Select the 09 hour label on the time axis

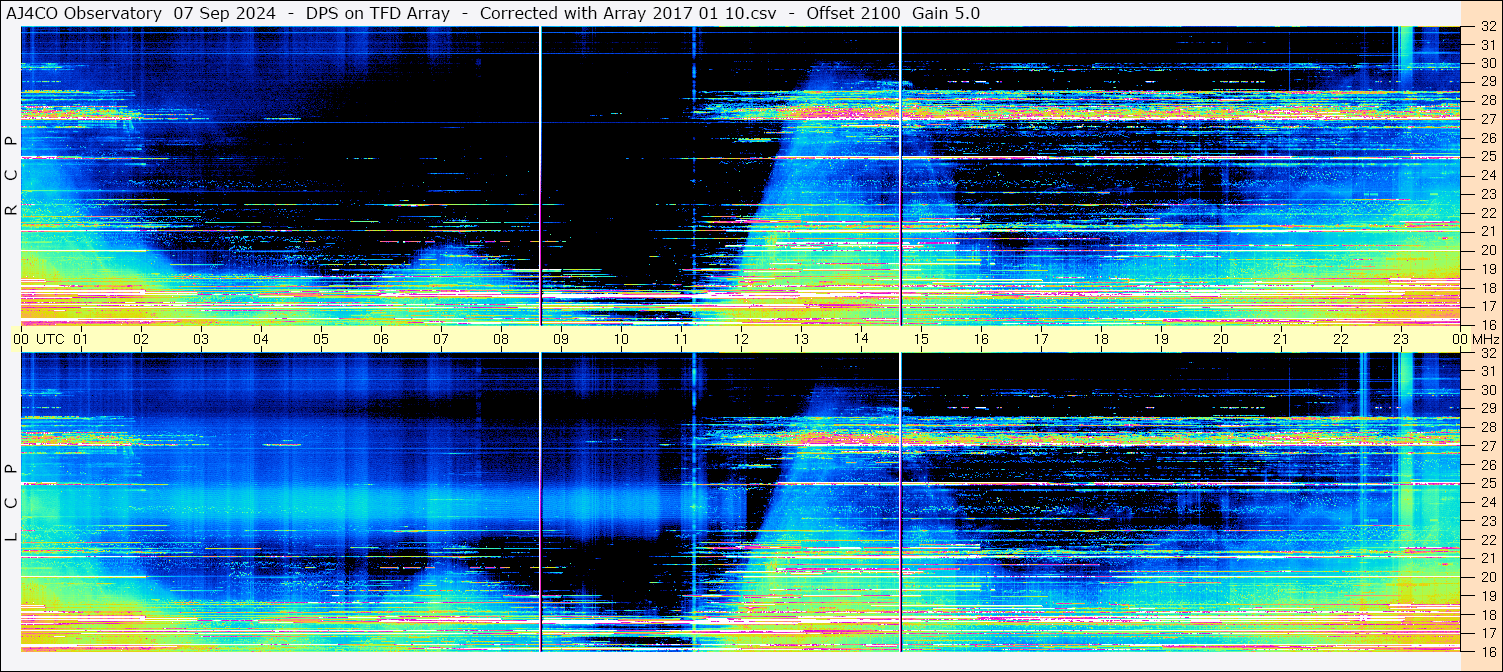(561, 339)
